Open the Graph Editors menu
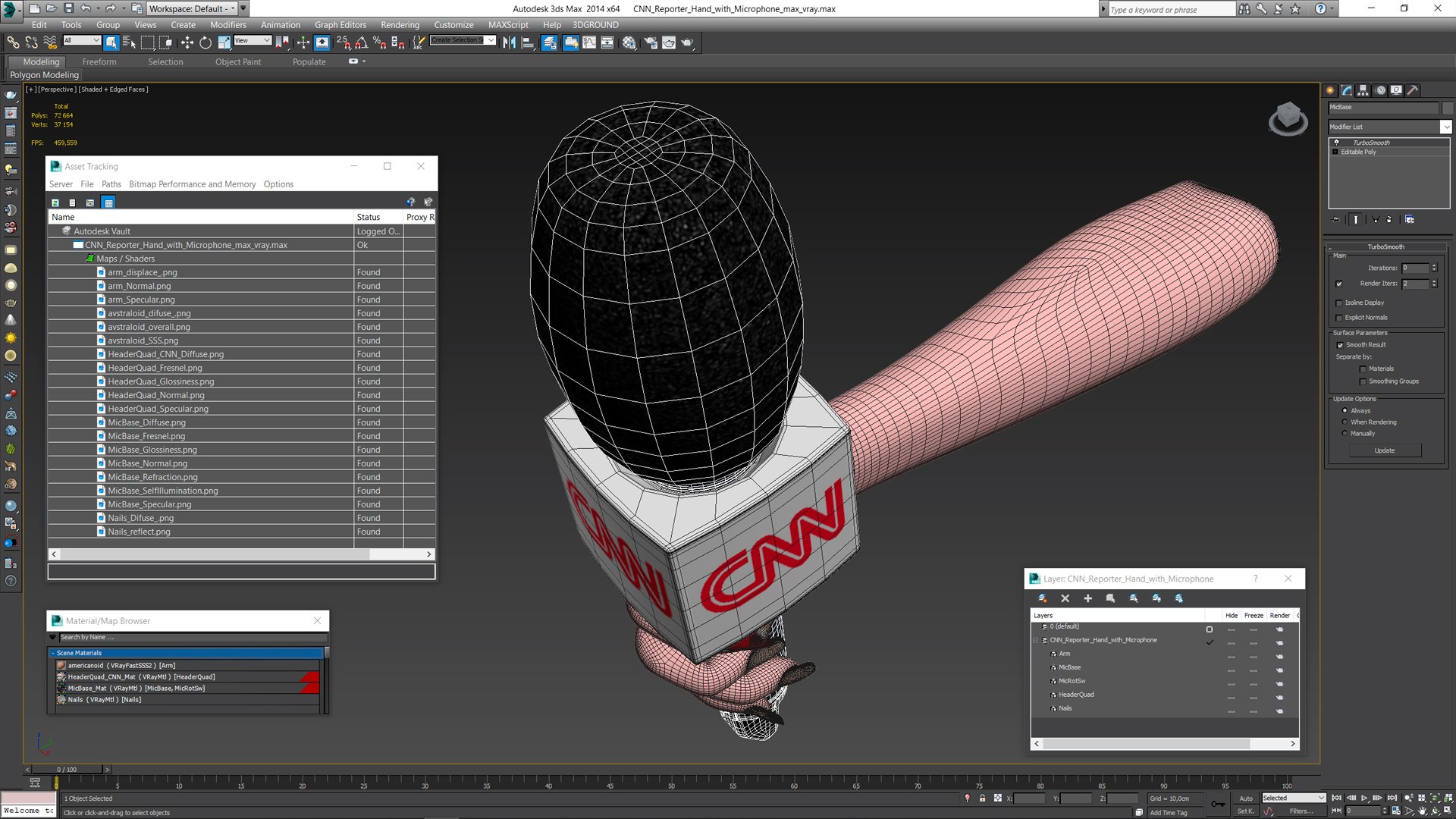Image resolution: width=1456 pixels, height=819 pixels. 340,24
